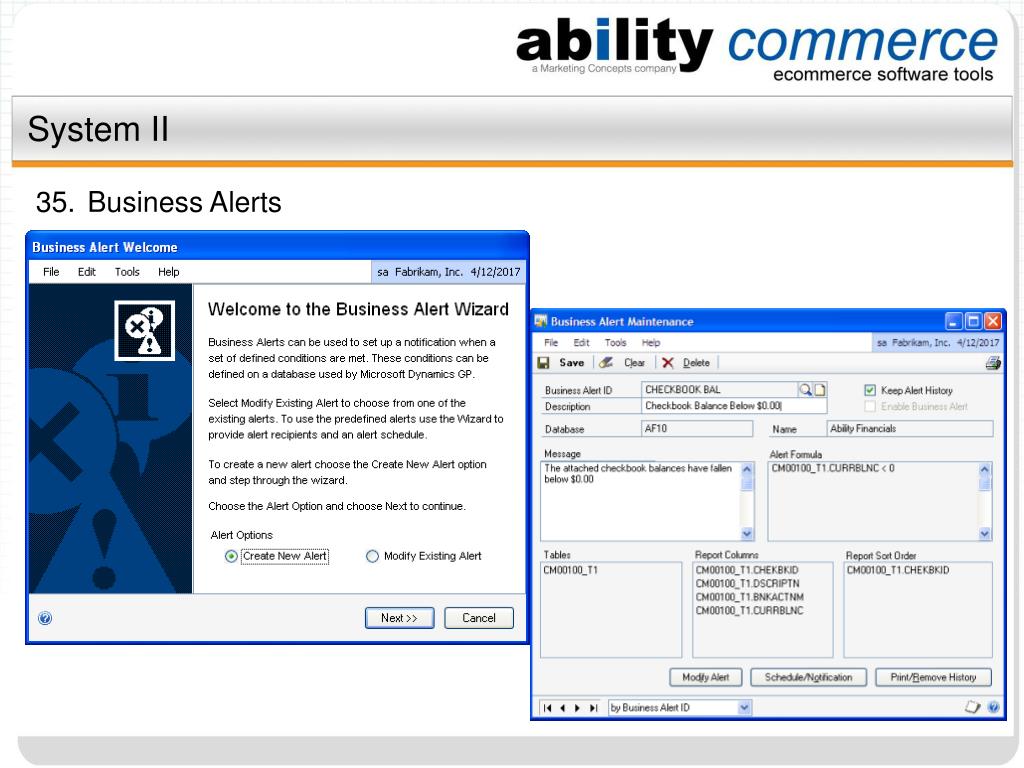Open Help menu in Business Alert Welcome

click(168, 272)
